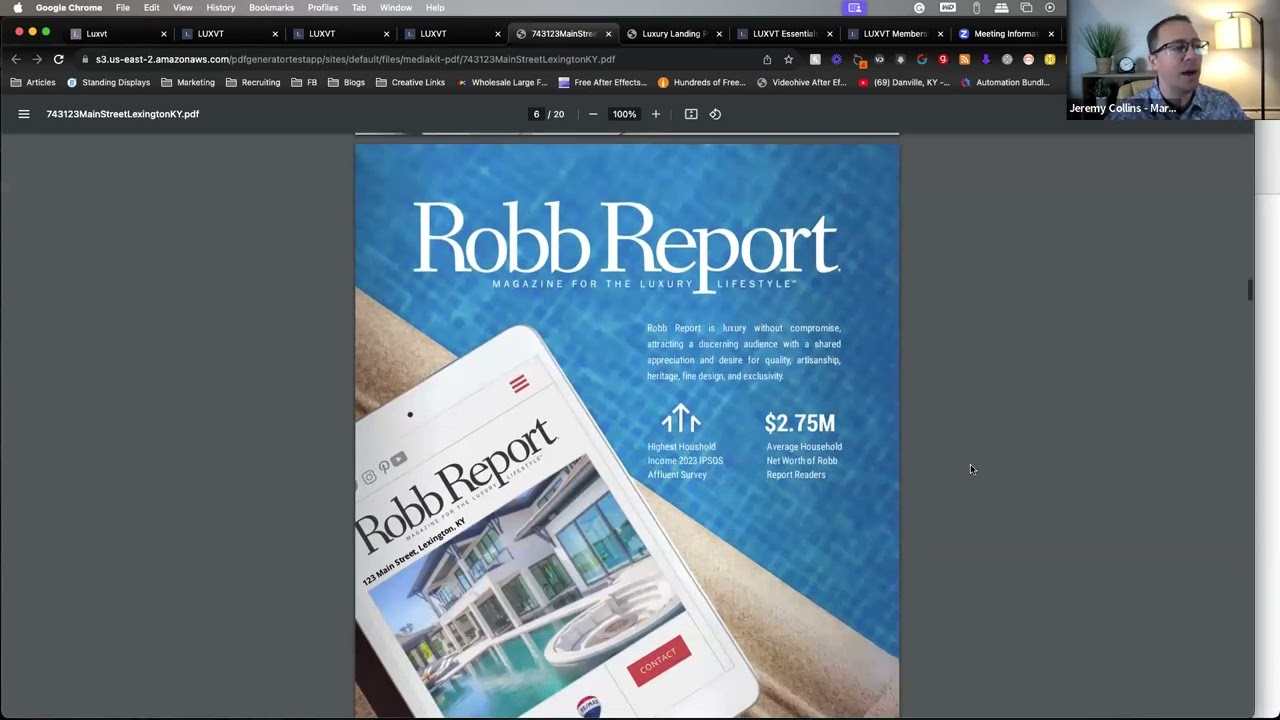The image size is (1280, 720).
Task: Open the orange RSS feed extension
Action: click(964, 60)
